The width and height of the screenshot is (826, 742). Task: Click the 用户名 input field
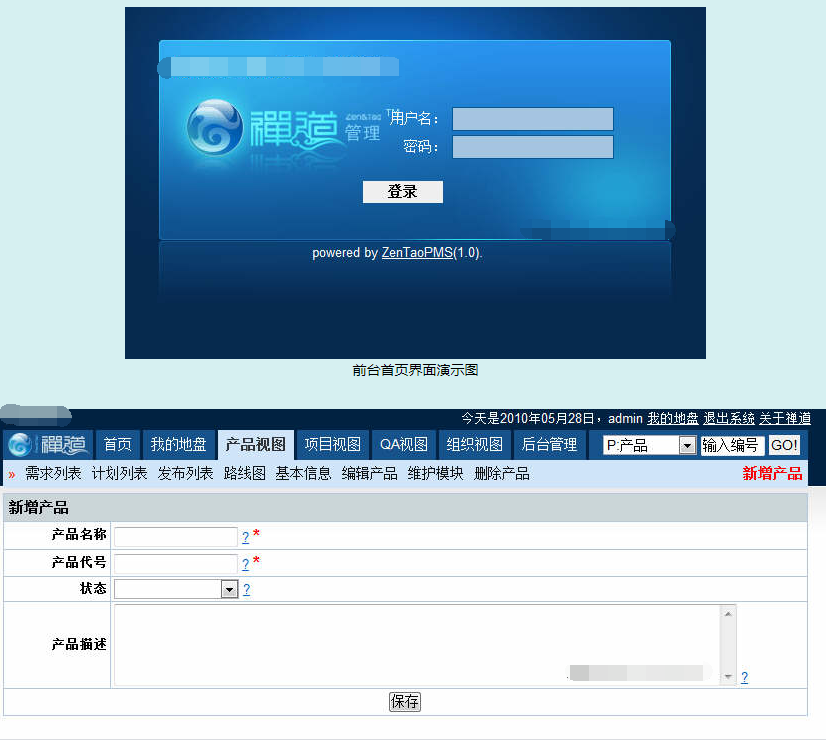coord(533,119)
